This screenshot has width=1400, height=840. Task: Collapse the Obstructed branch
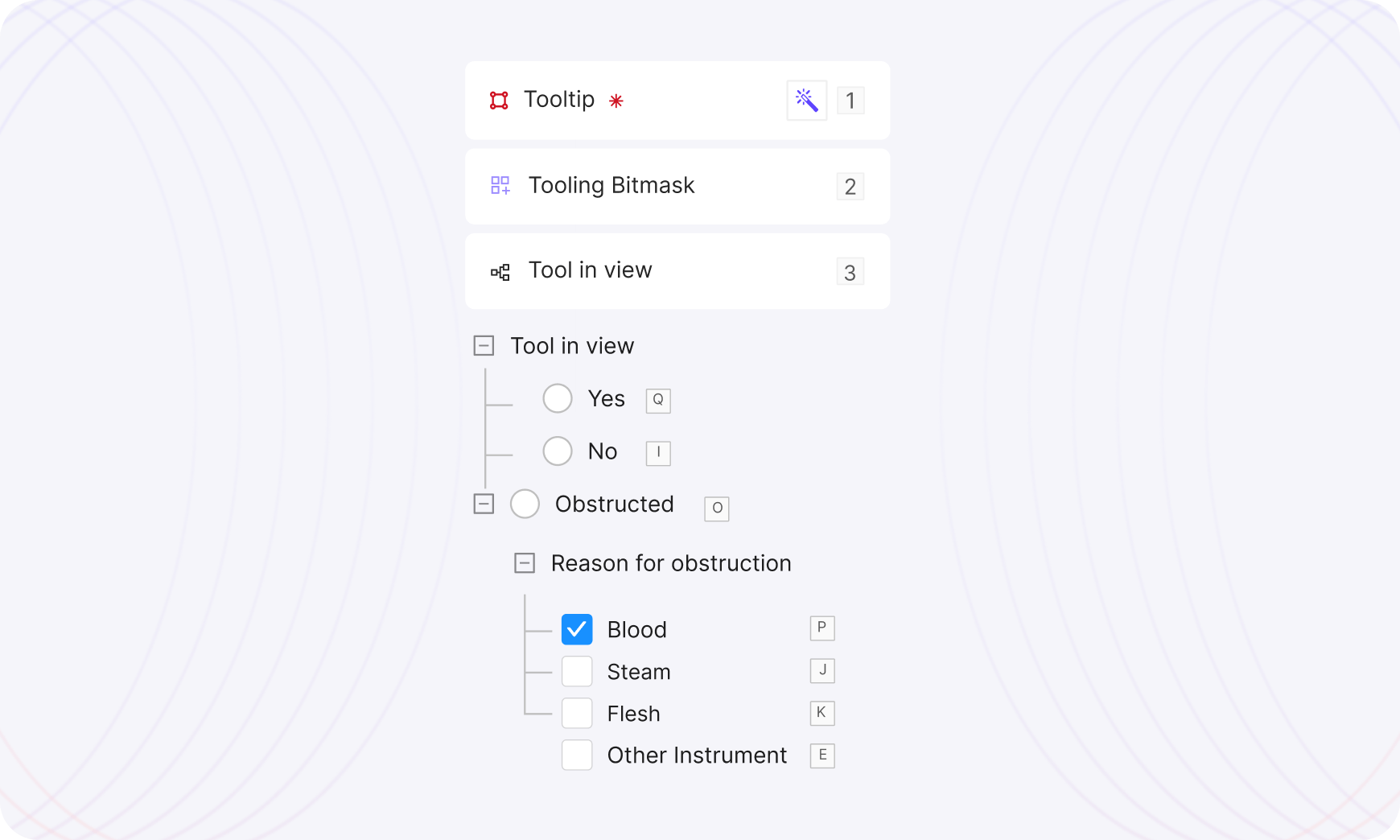point(484,504)
